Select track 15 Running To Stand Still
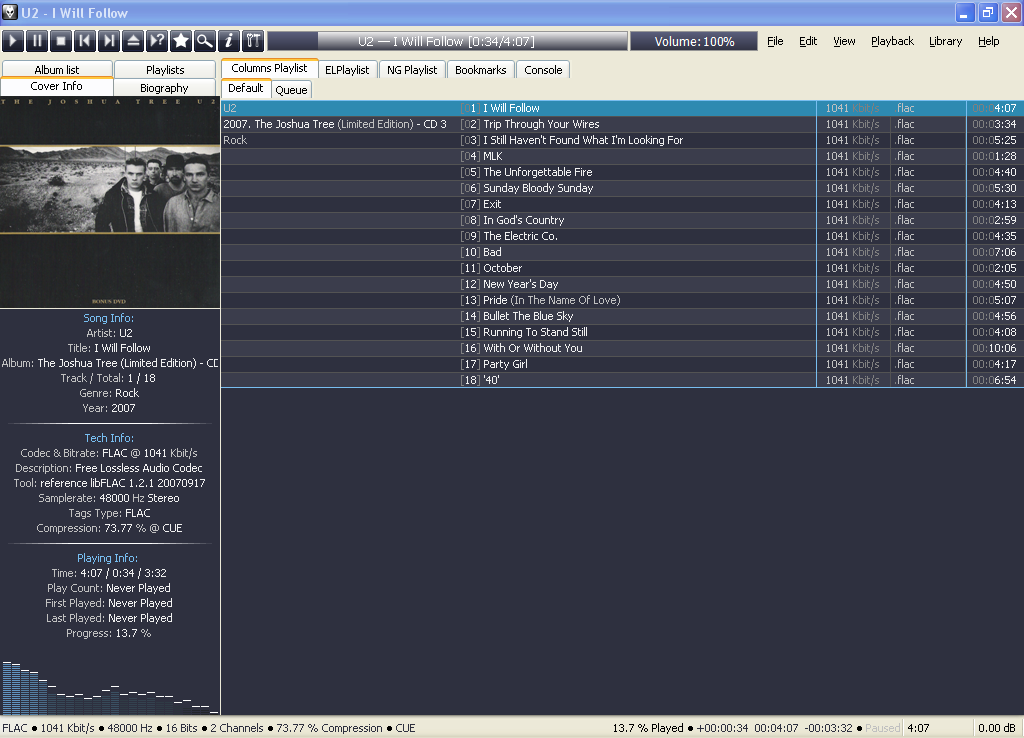This screenshot has width=1024, height=738. pyautogui.click(x=622, y=332)
